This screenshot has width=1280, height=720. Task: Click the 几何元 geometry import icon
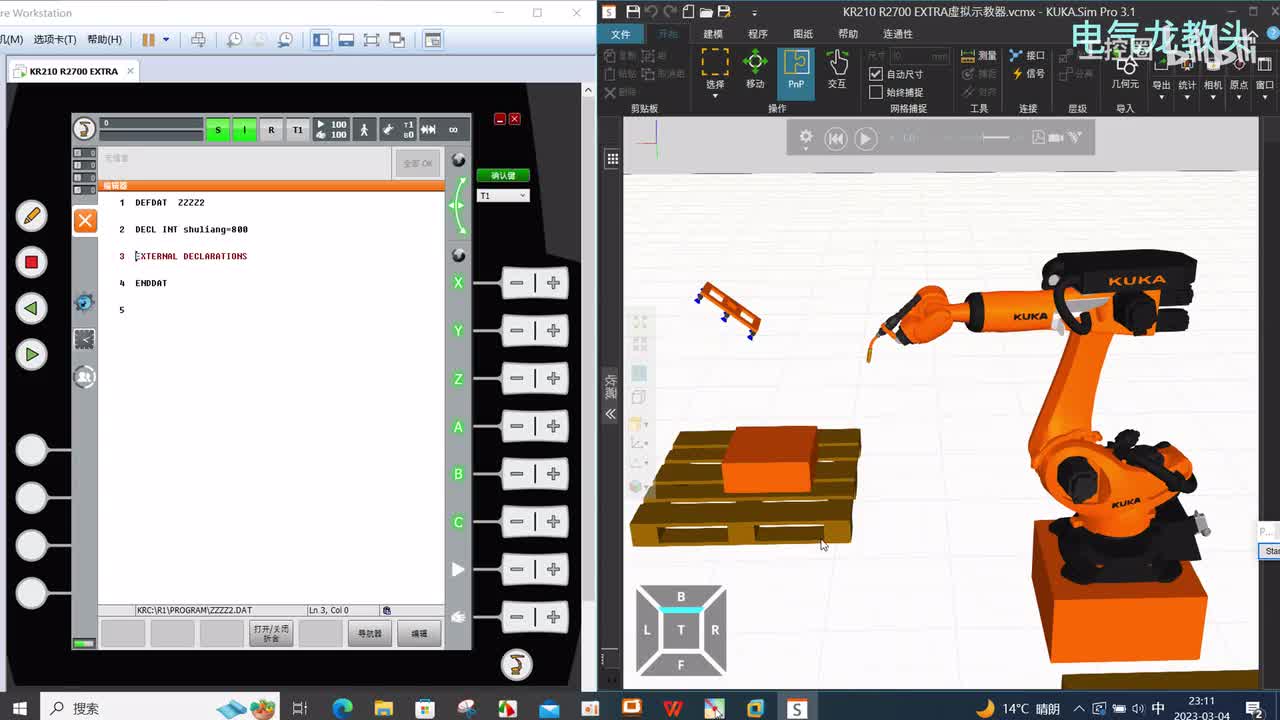[x=1125, y=70]
